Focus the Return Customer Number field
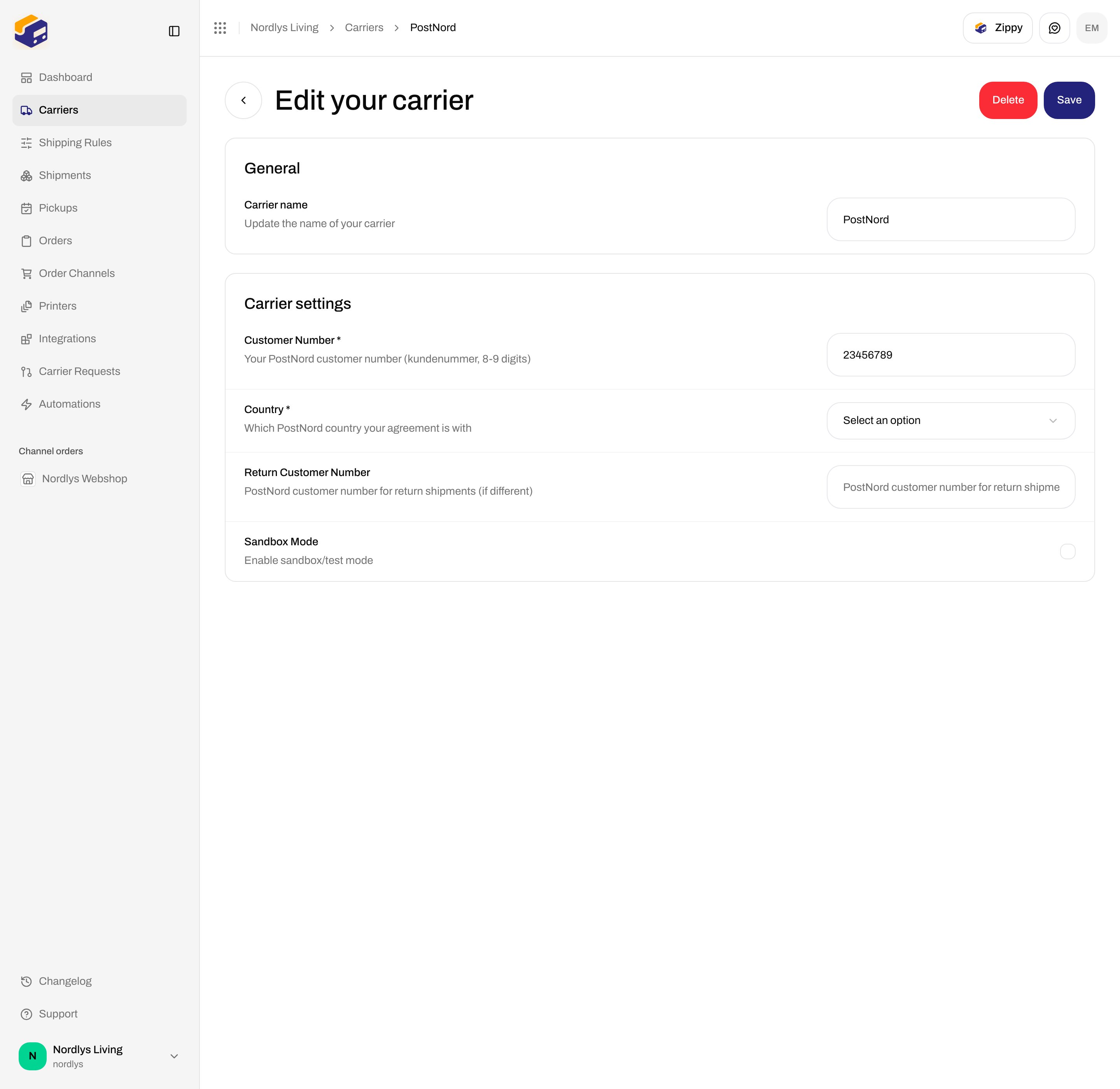Screen dimensions: 1120x1089 [951, 487]
